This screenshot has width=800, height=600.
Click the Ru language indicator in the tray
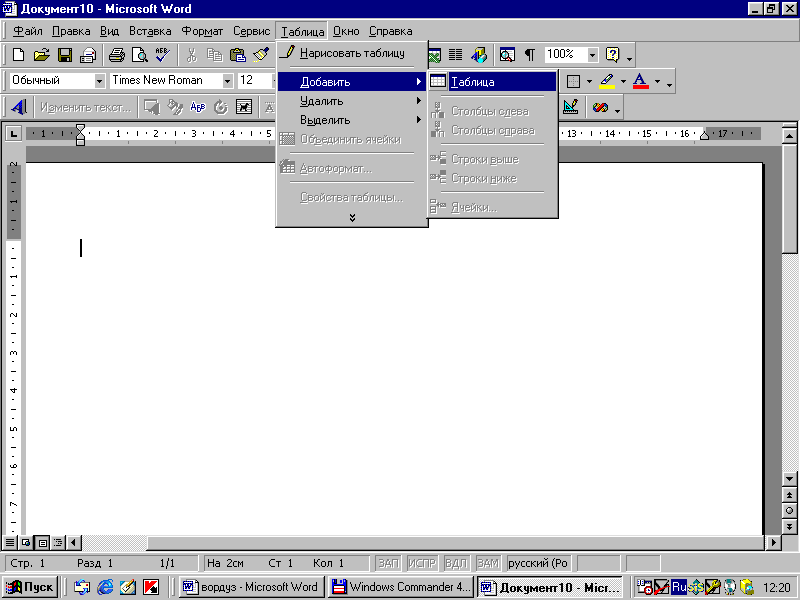(679, 587)
